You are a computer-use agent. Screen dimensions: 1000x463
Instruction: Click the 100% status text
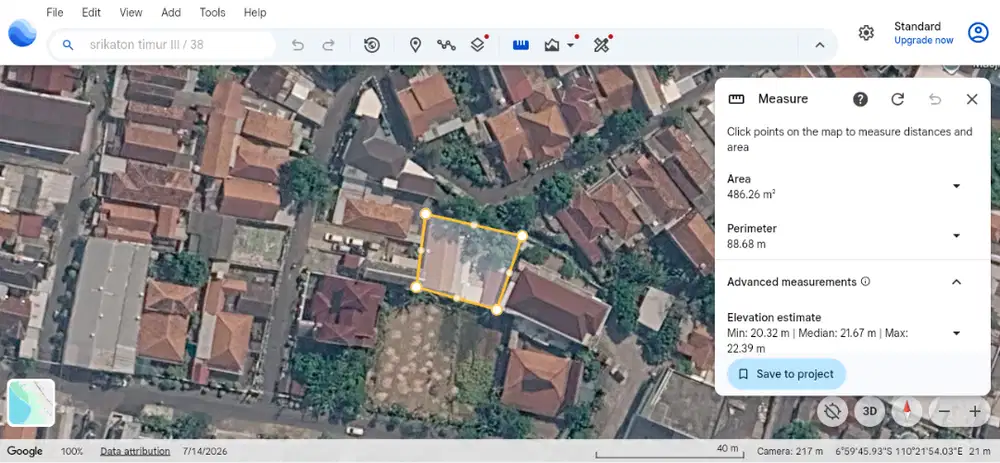point(72,452)
